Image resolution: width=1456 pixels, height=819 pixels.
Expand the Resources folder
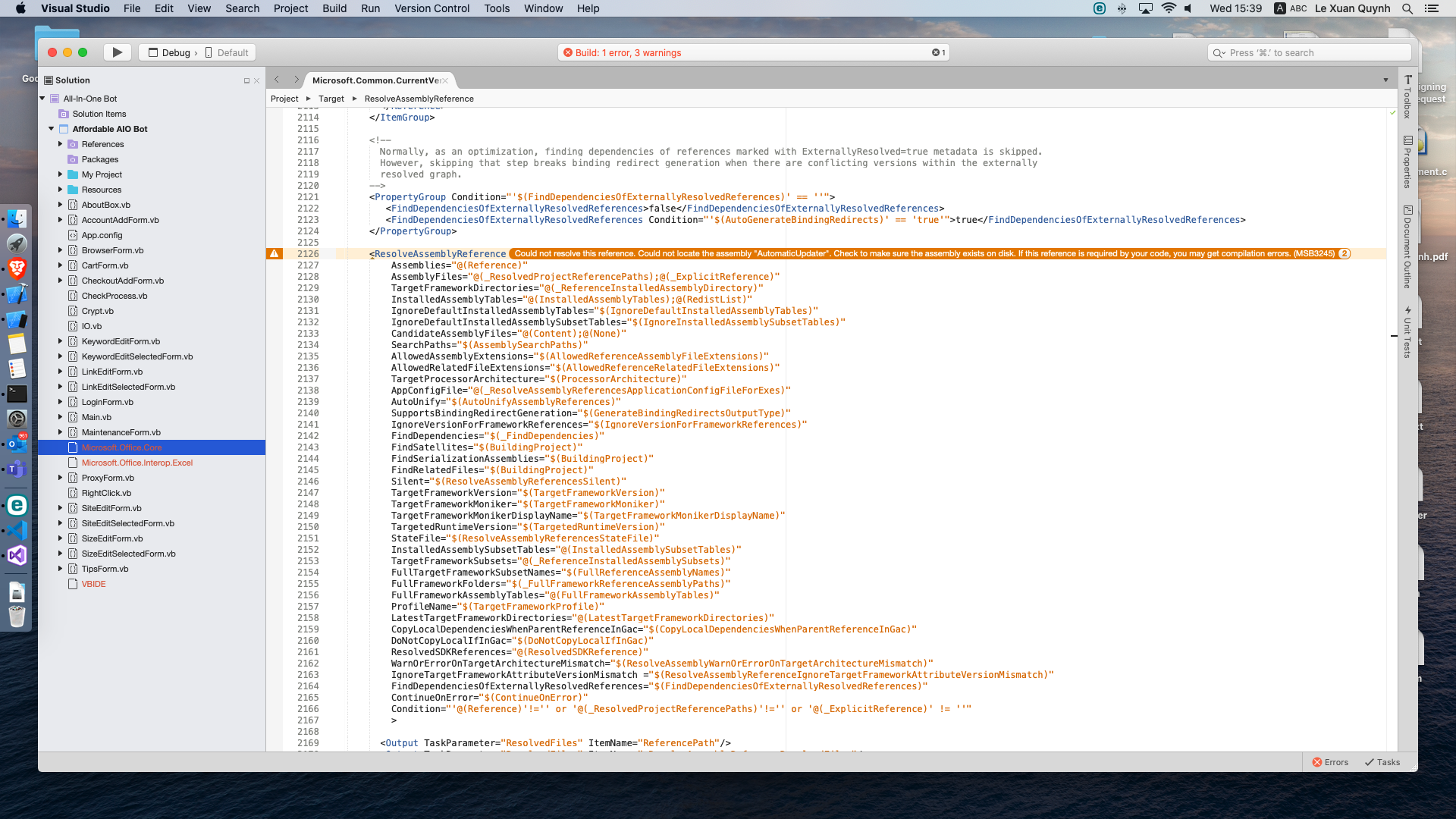coord(61,190)
